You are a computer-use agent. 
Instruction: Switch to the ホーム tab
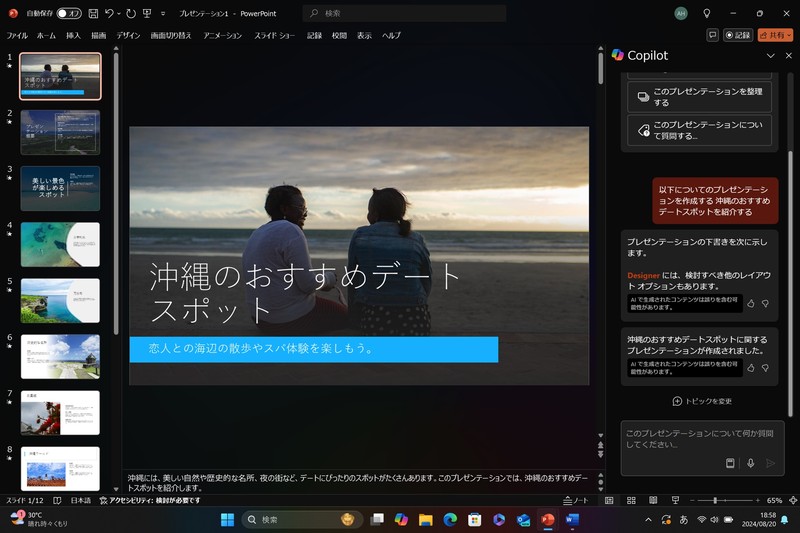[x=46, y=35]
